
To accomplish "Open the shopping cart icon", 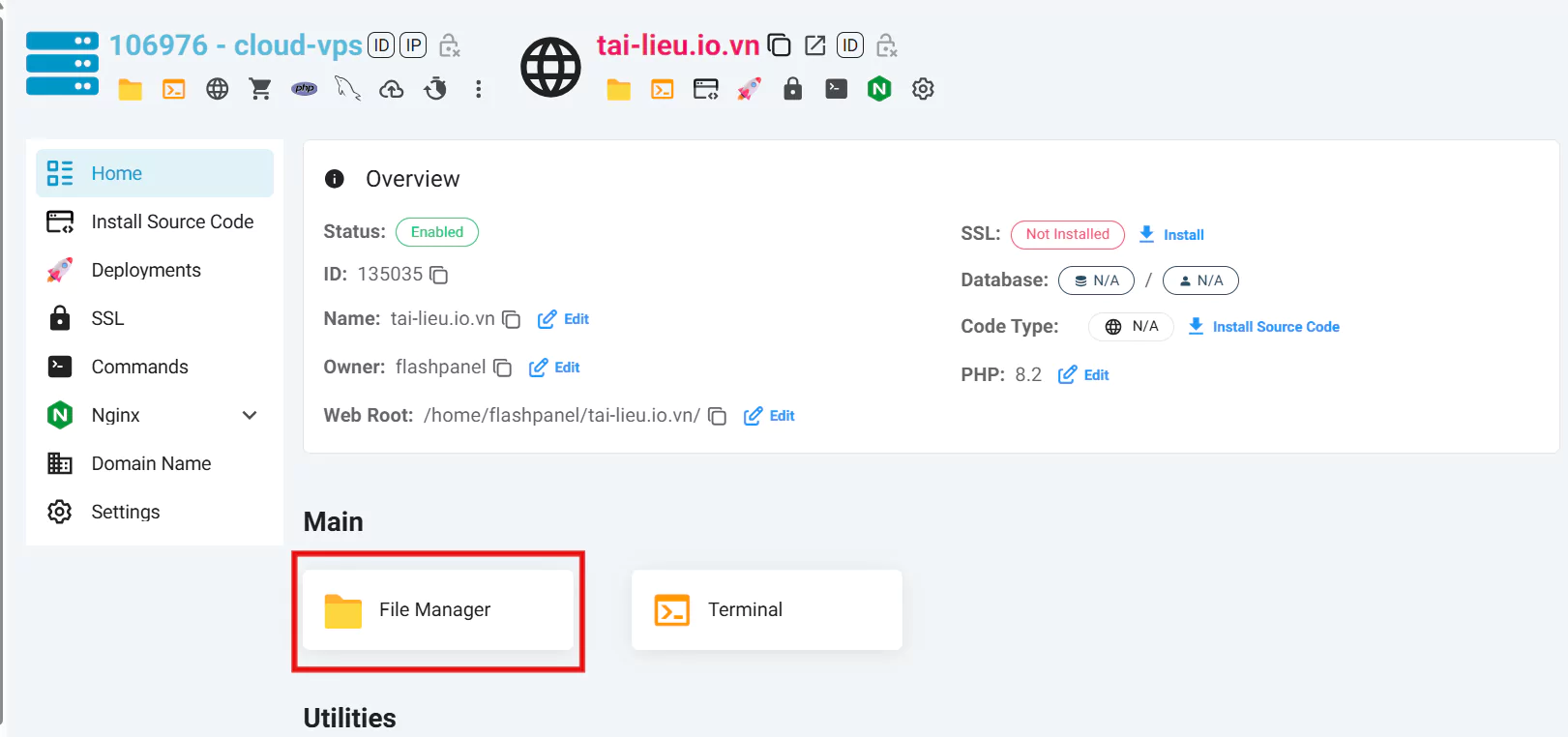I will tap(260, 89).
